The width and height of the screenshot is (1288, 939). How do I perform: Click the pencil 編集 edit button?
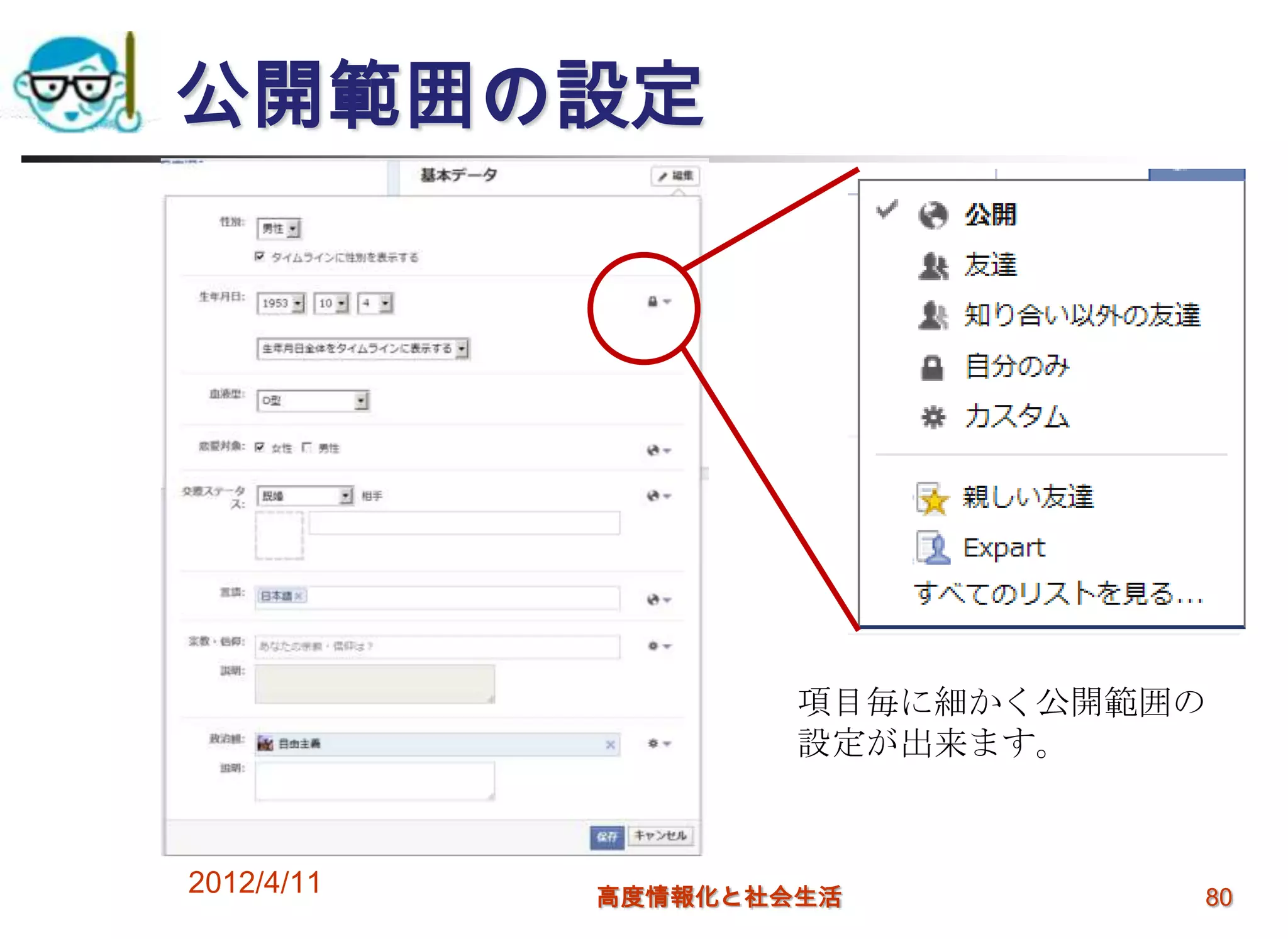click(675, 176)
